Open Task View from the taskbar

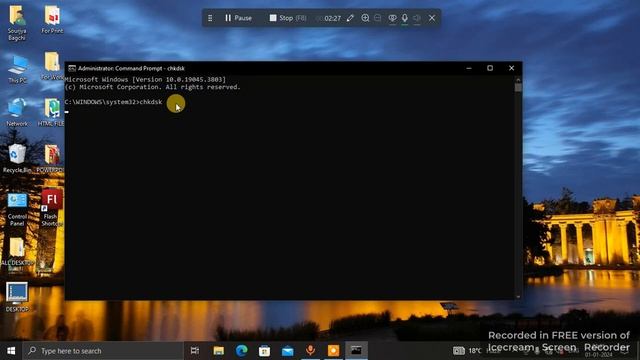click(x=195, y=351)
